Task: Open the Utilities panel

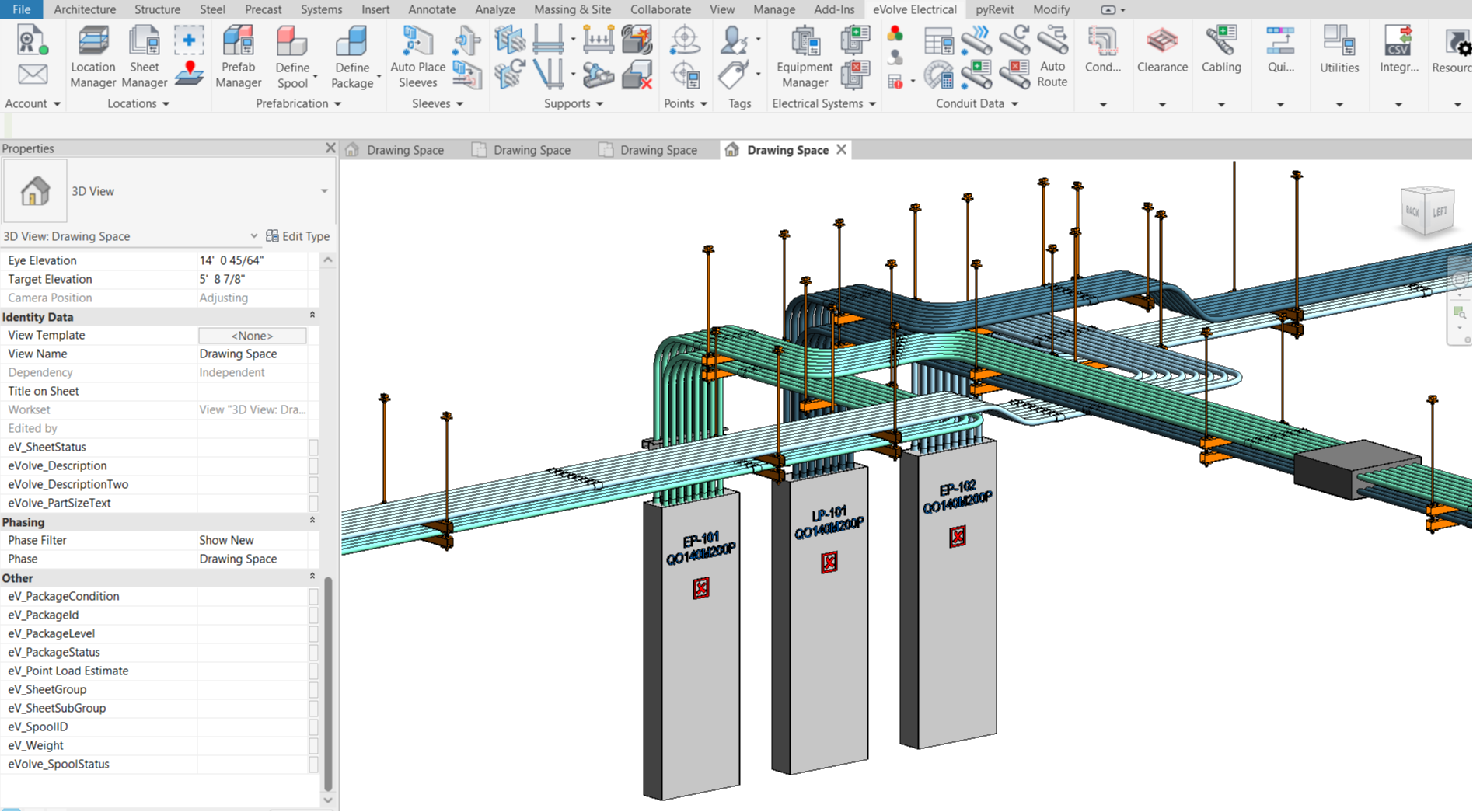Action: coord(1339,51)
